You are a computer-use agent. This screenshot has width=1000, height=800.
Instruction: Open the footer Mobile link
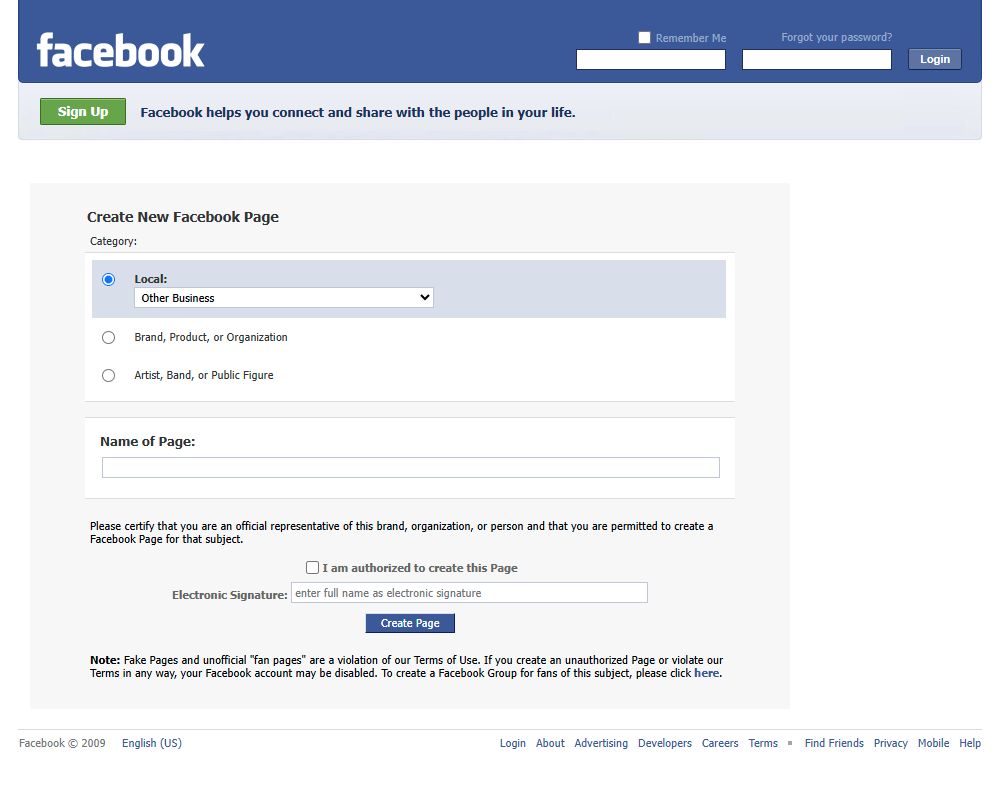(933, 743)
